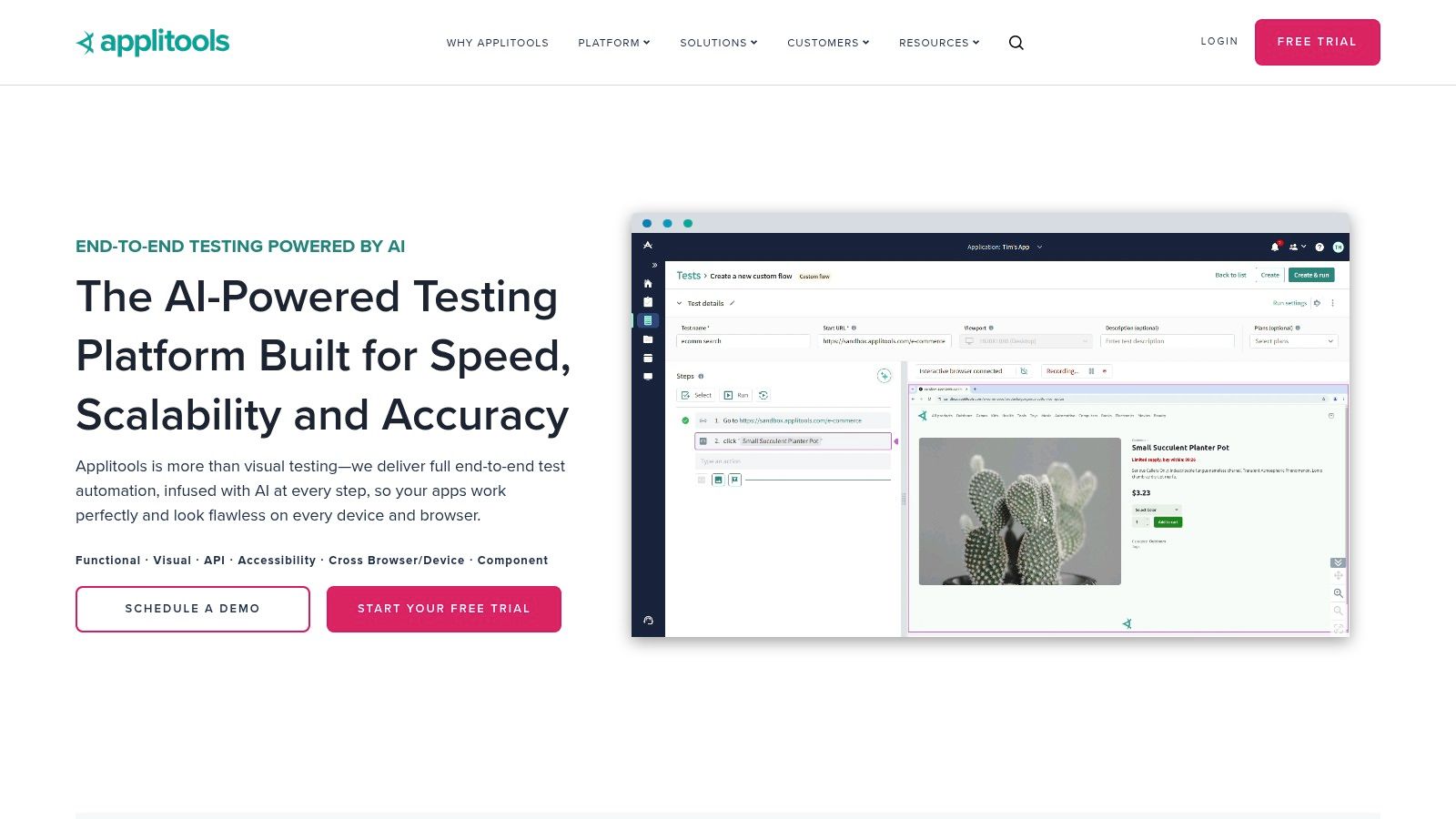Open the Customers dropdown menu
The image size is (1456, 819).
pos(828,43)
